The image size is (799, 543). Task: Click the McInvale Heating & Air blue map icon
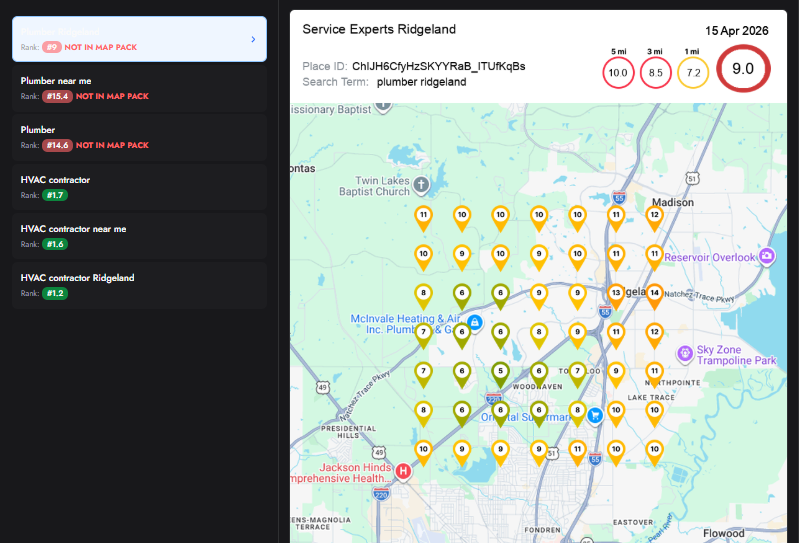coord(475,322)
